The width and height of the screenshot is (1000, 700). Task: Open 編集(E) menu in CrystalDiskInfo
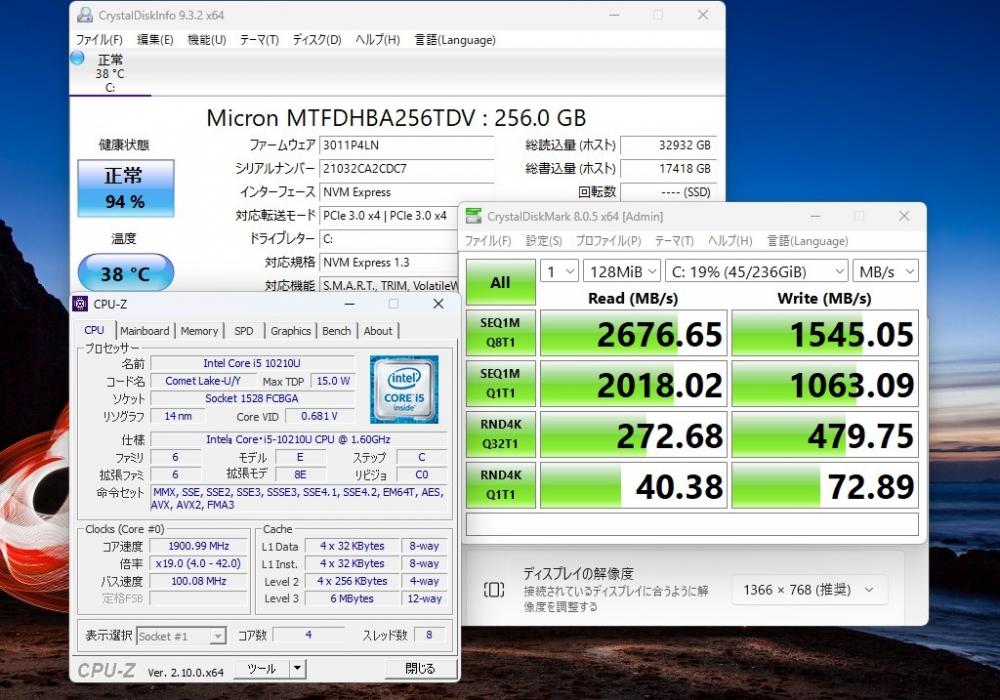[155, 40]
